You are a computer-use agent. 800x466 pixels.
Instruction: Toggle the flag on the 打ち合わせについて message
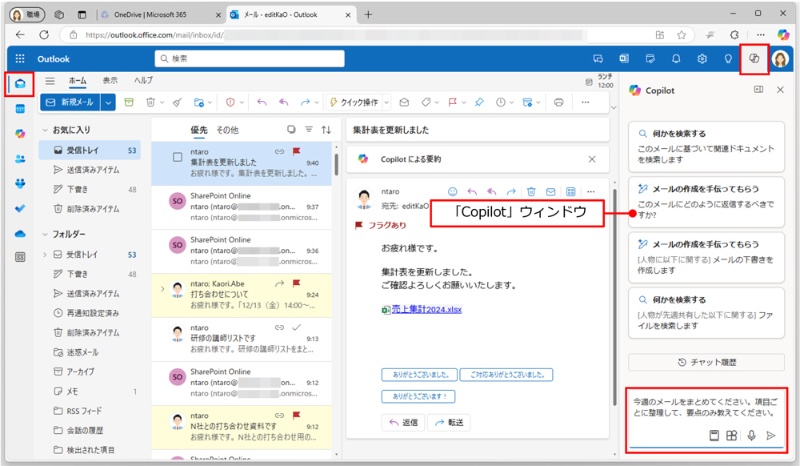click(x=296, y=283)
